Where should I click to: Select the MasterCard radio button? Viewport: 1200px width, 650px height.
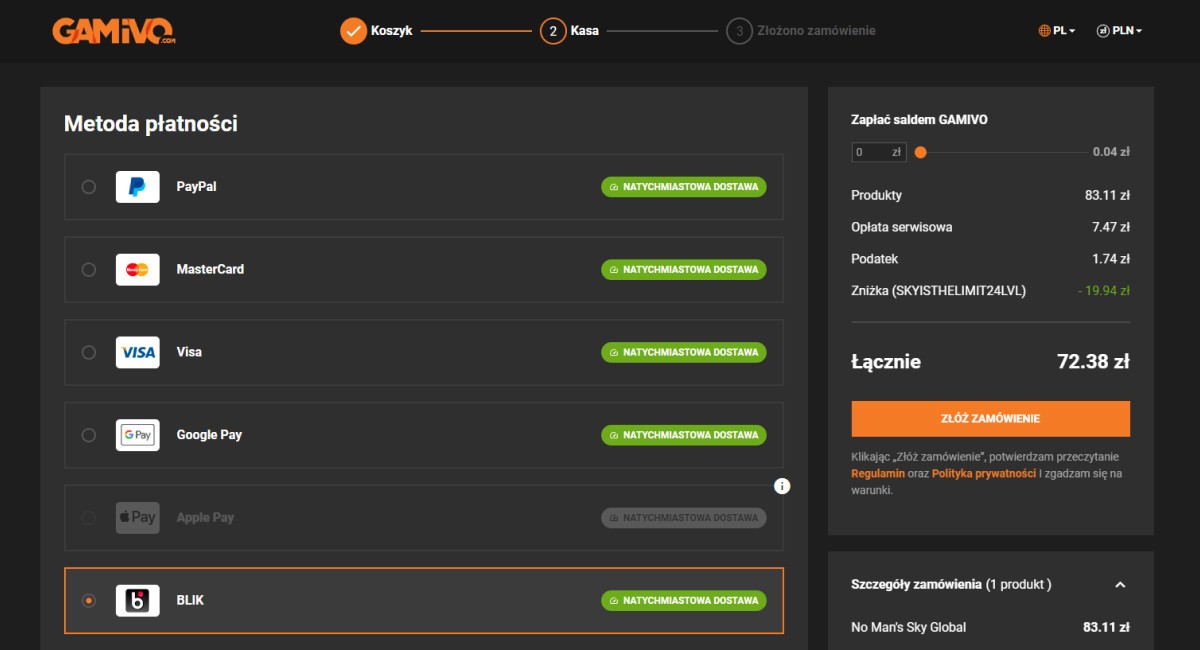click(89, 270)
